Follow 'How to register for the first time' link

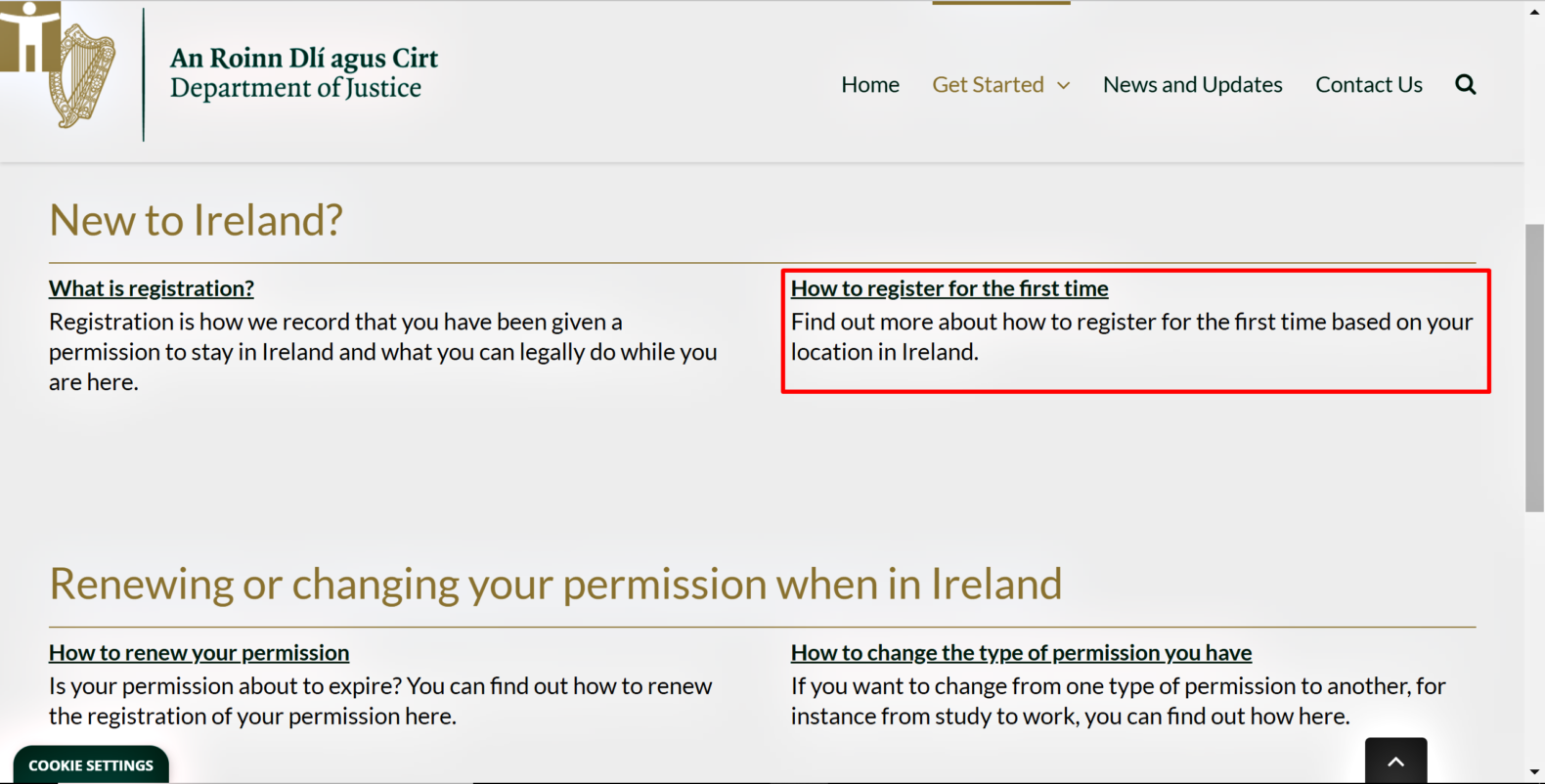tap(949, 288)
